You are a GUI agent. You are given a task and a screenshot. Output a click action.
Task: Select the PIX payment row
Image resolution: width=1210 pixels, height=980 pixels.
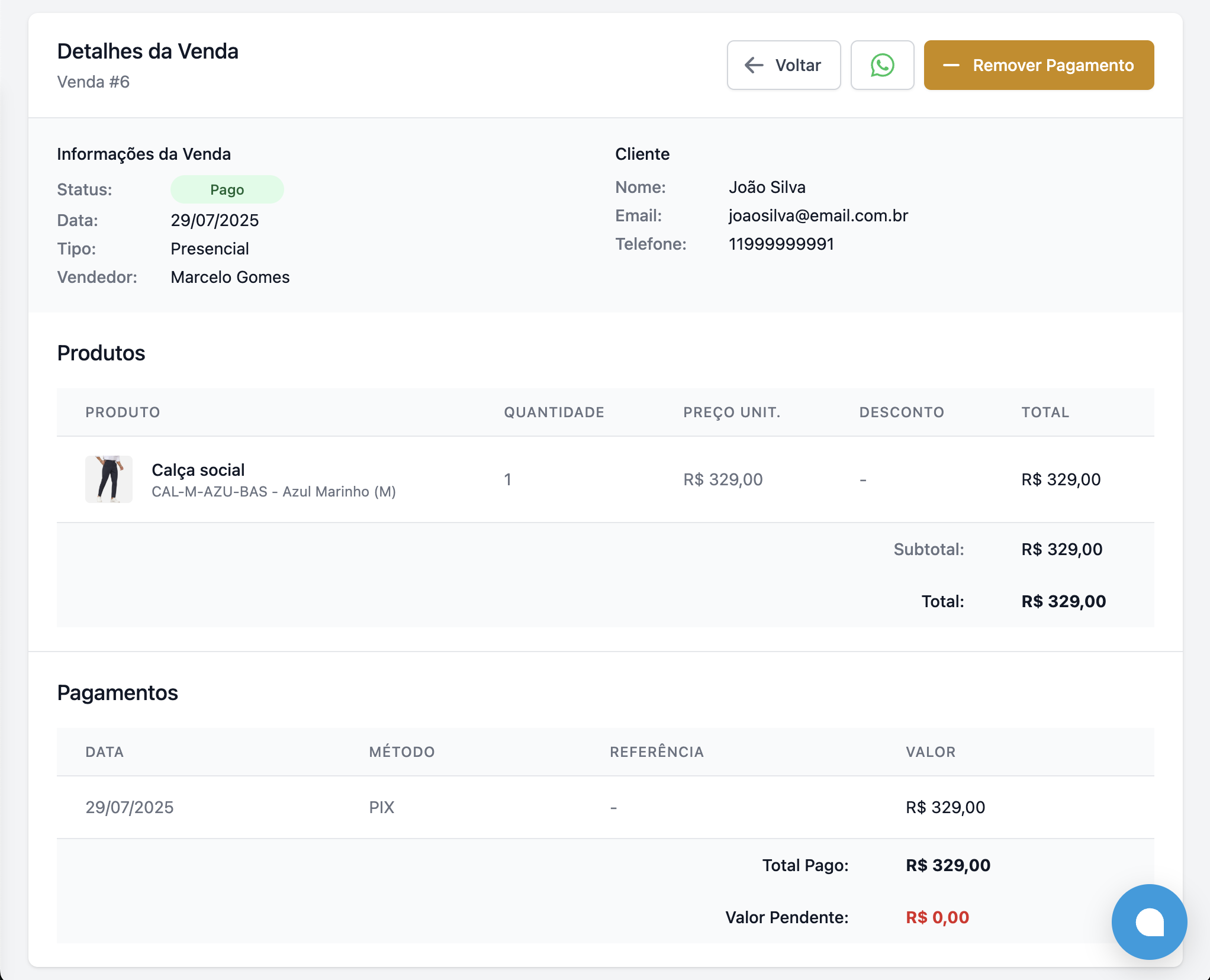[381, 808]
